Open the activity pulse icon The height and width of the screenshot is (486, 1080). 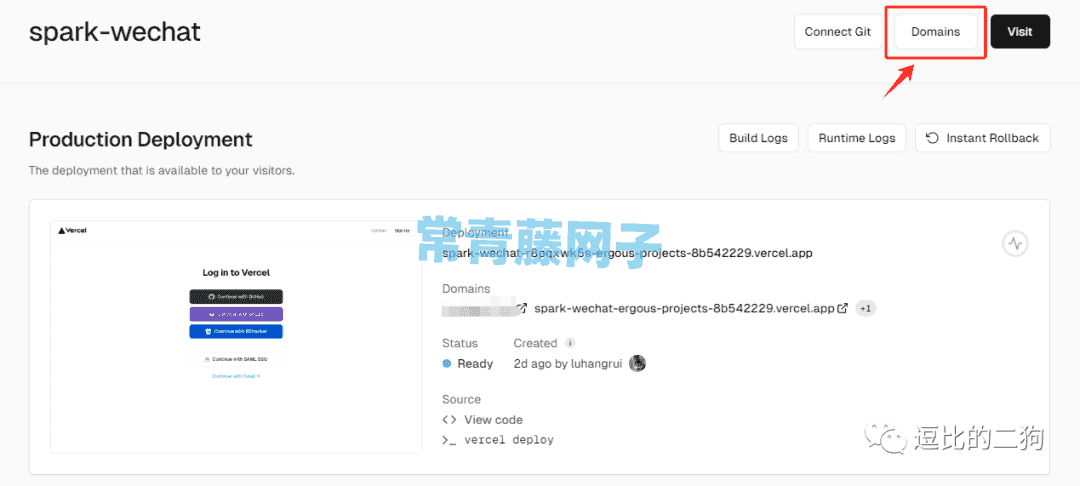(x=1015, y=243)
